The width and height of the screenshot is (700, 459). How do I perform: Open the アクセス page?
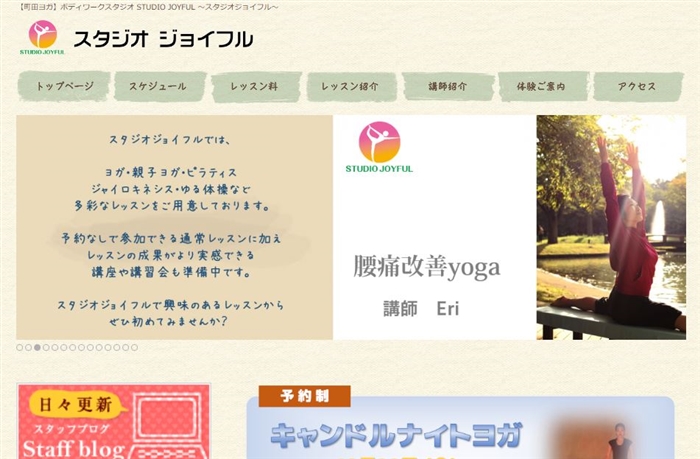(638, 86)
